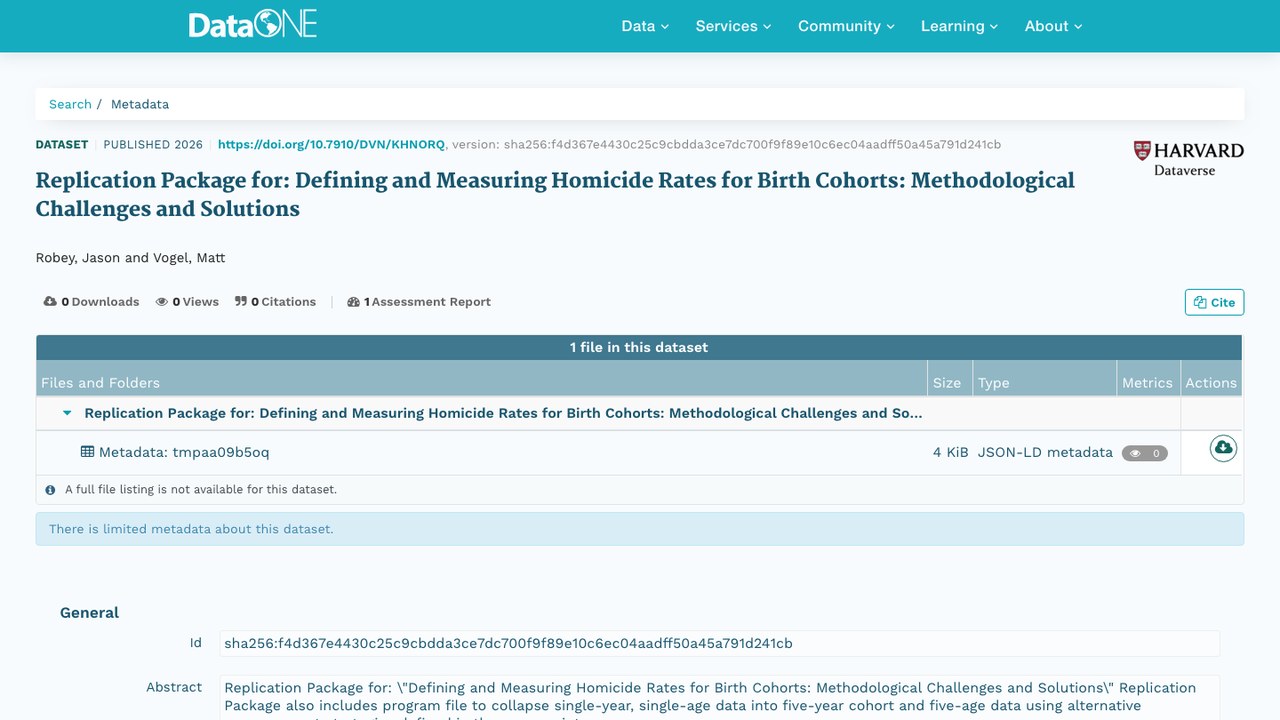Click the info icon beside full file listing note
1280x720 pixels.
[51, 490]
